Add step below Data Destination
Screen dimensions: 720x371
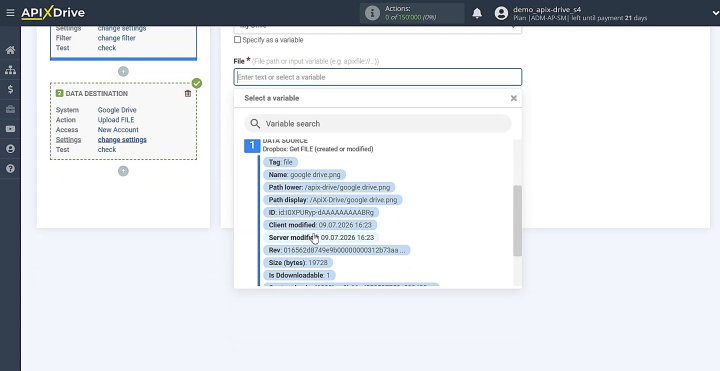point(123,171)
